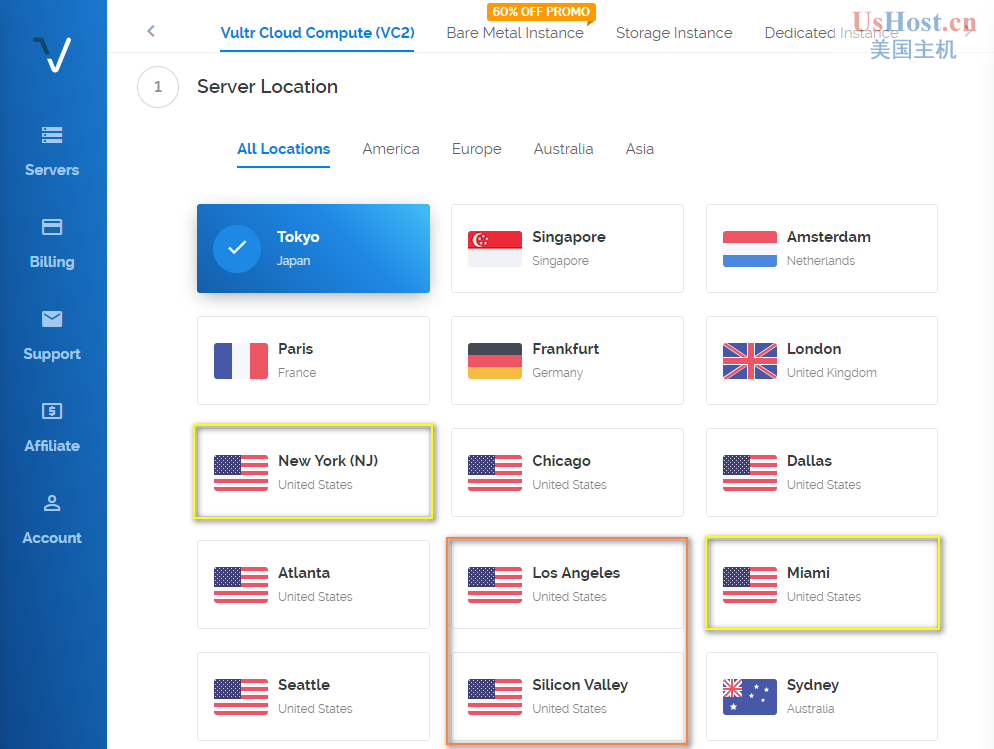Click the 'New York (NJ)' city name
994x749 pixels.
[328, 461]
